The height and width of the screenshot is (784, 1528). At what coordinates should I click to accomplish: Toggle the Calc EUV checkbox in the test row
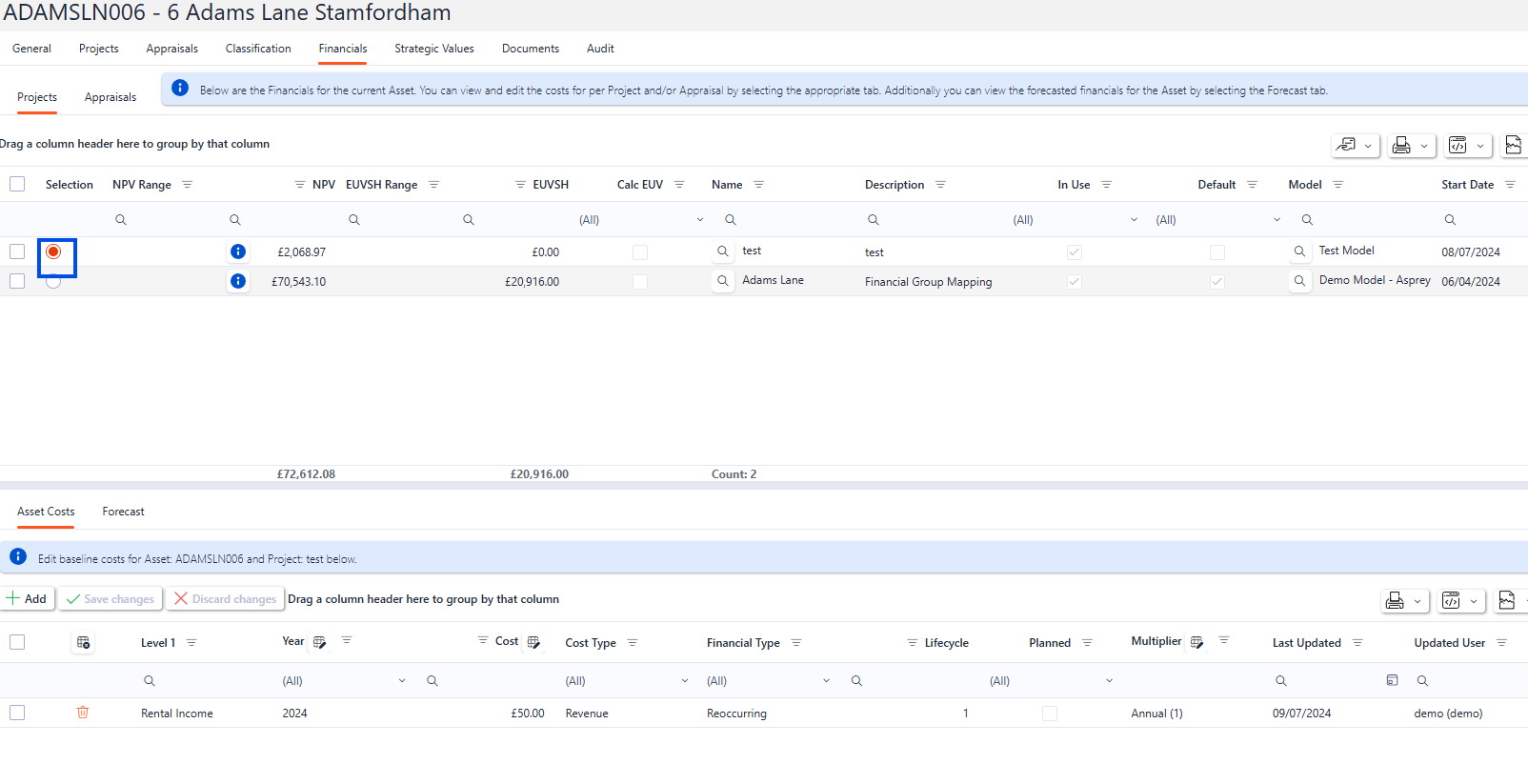pos(640,252)
